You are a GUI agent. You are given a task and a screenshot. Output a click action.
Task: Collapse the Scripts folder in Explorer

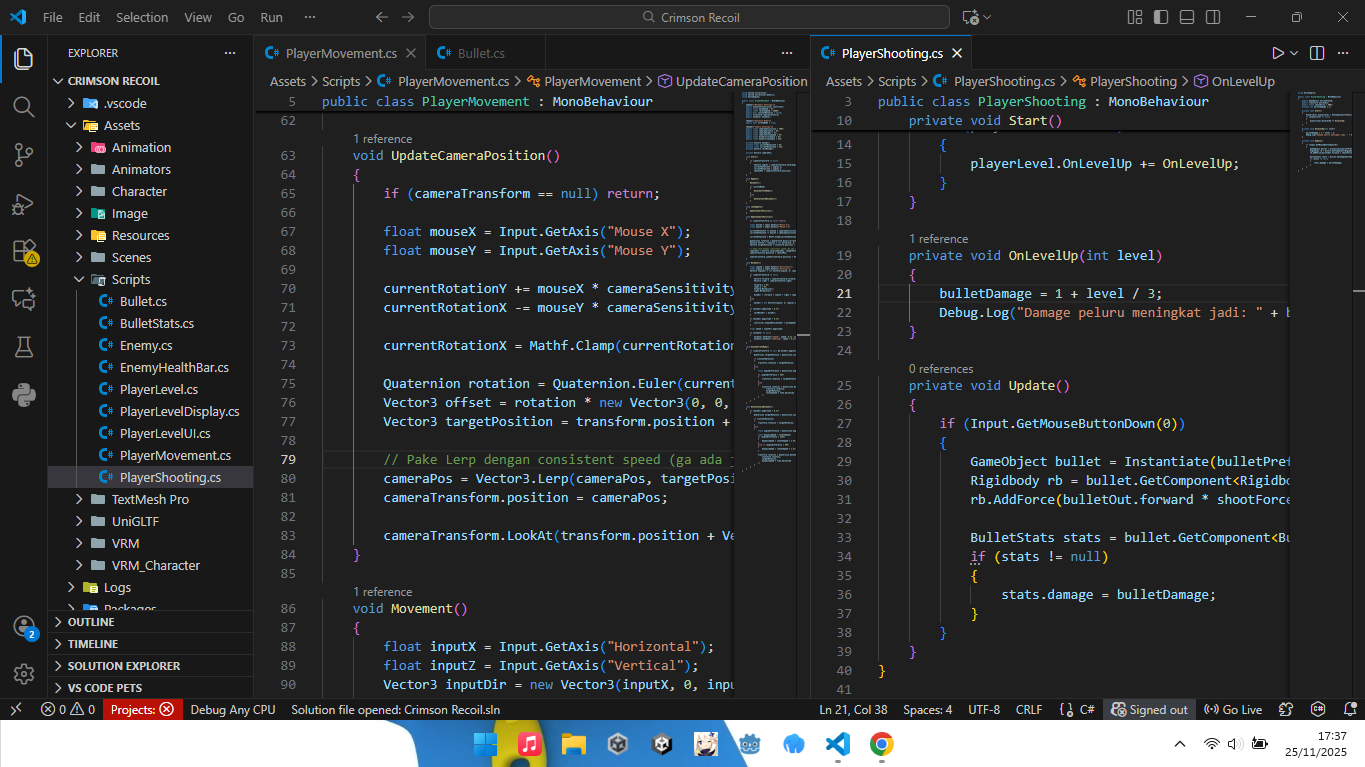130,279
